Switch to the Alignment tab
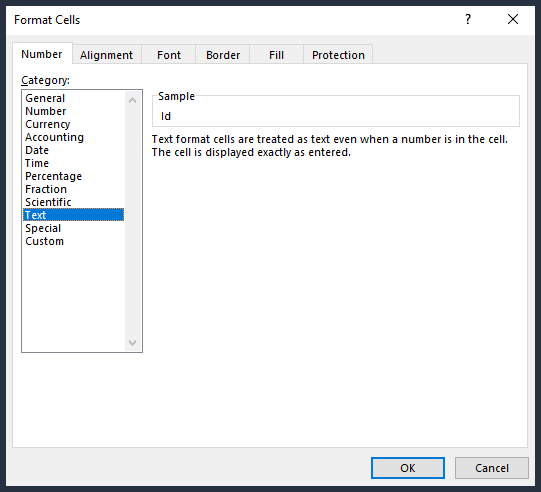 pyautogui.click(x=106, y=55)
